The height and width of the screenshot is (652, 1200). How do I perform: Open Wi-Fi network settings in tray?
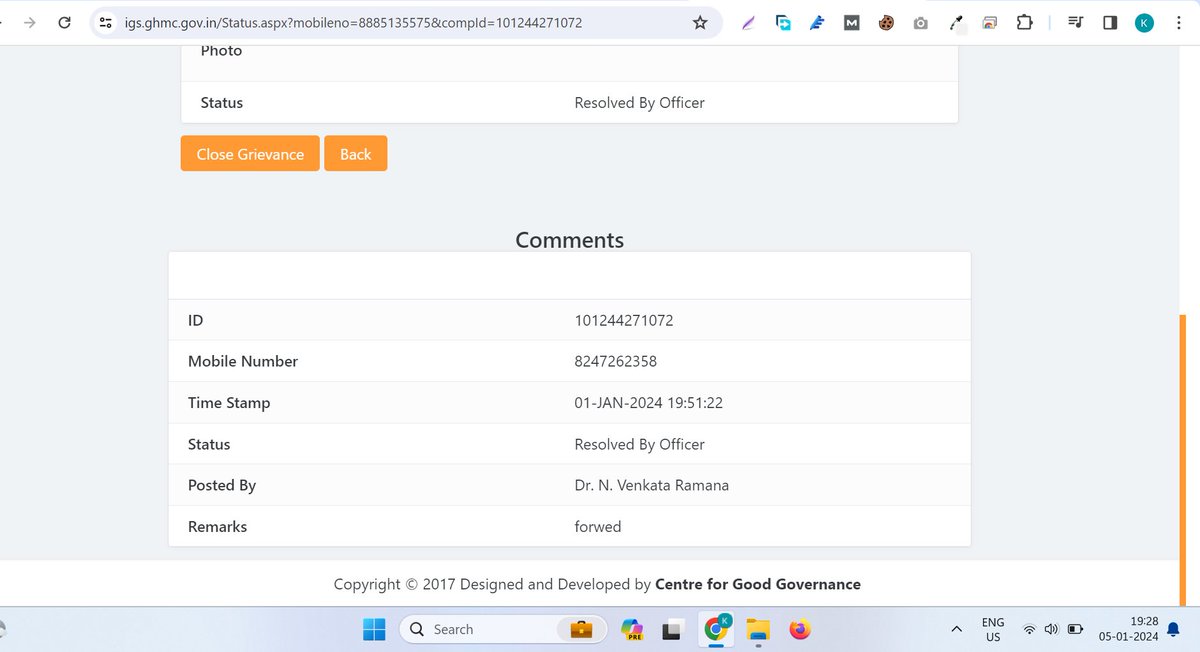pos(1029,629)
